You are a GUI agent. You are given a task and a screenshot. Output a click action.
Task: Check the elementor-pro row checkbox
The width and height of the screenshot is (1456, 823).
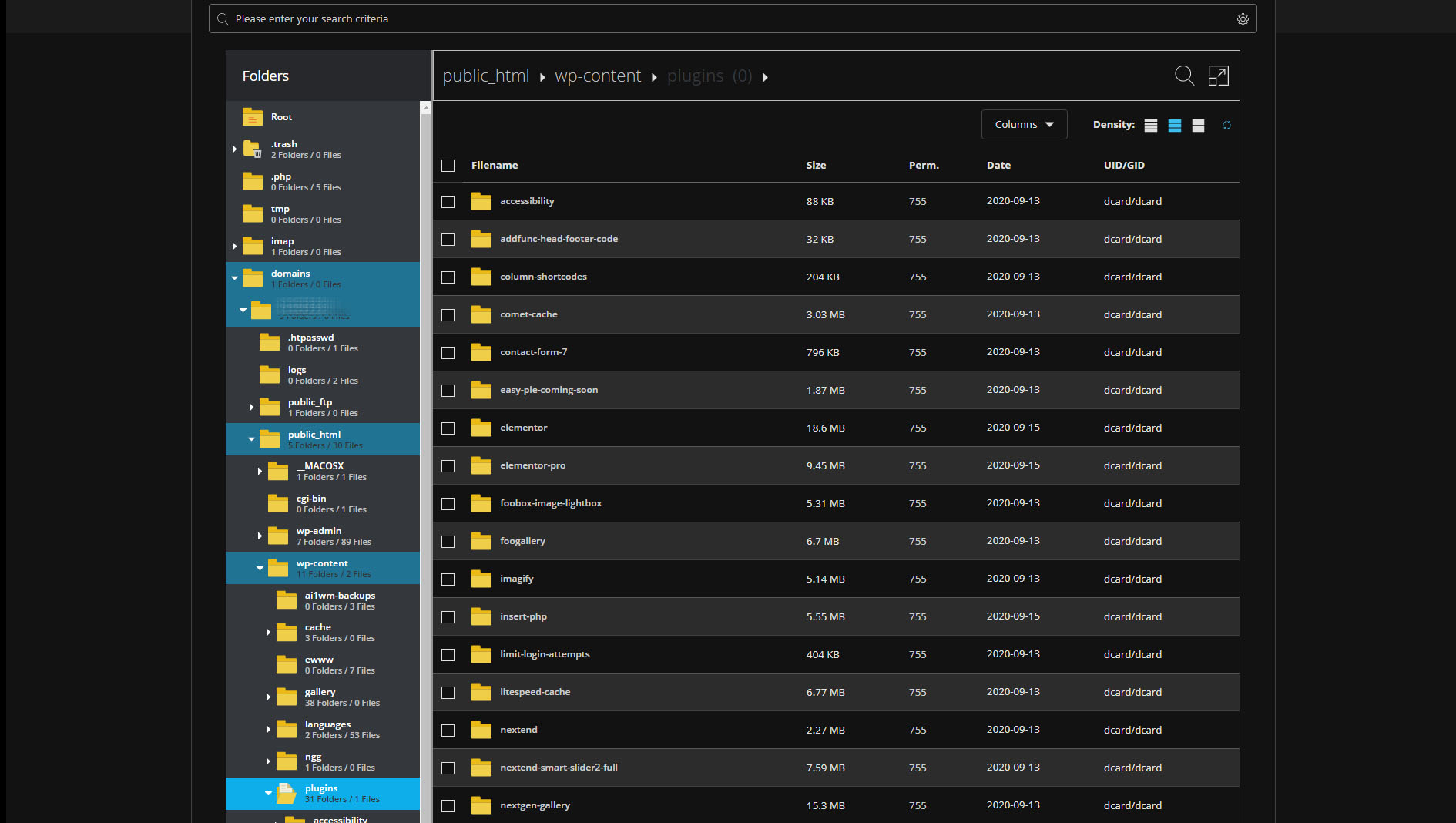(448, 466)
